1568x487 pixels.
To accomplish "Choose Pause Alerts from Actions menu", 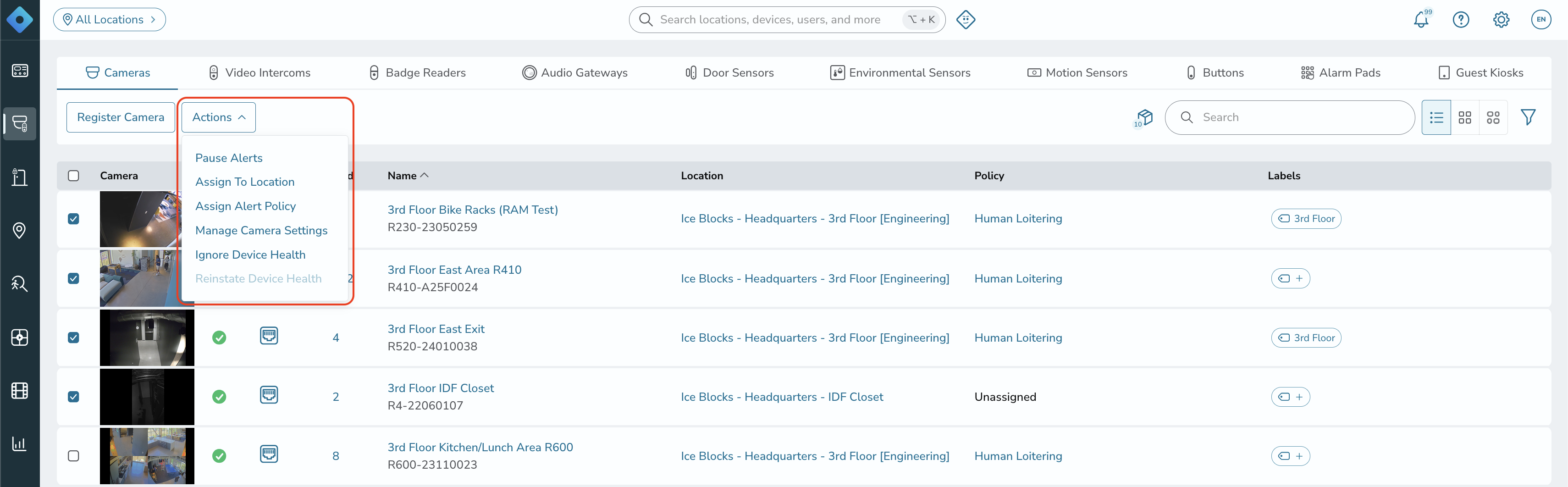I will tap(229, 158).
